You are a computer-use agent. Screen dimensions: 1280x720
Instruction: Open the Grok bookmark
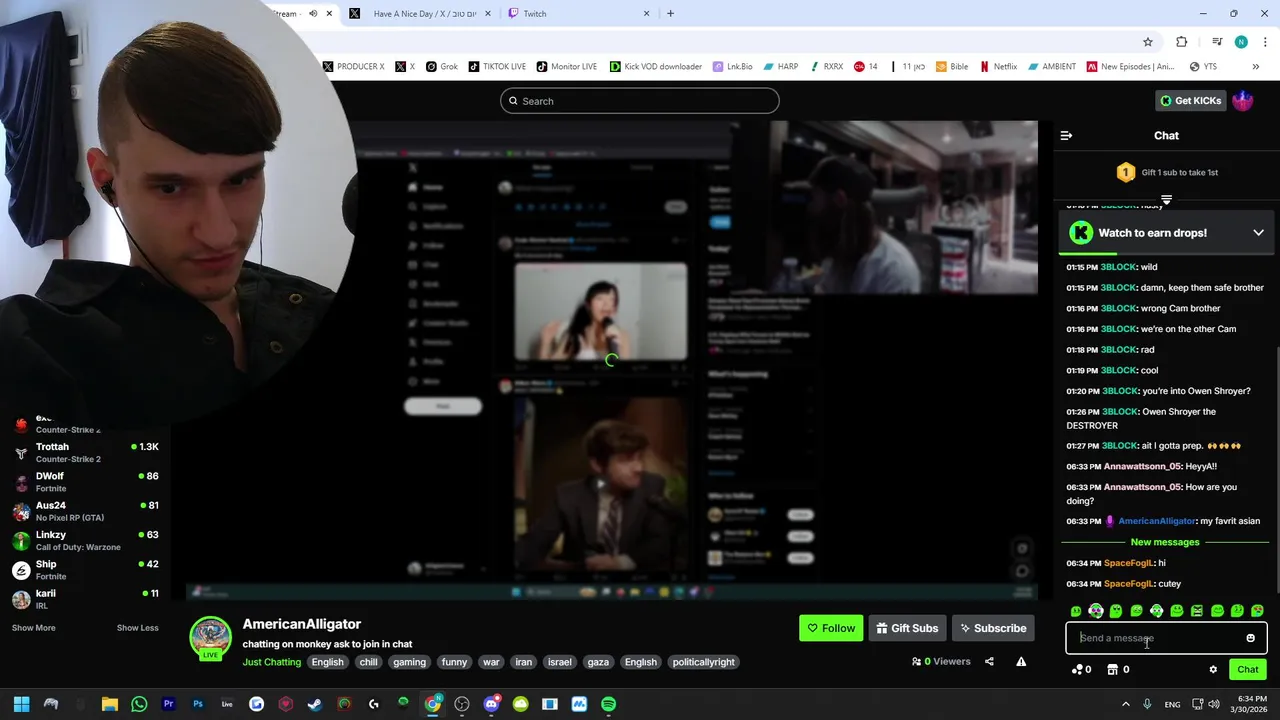442,66
